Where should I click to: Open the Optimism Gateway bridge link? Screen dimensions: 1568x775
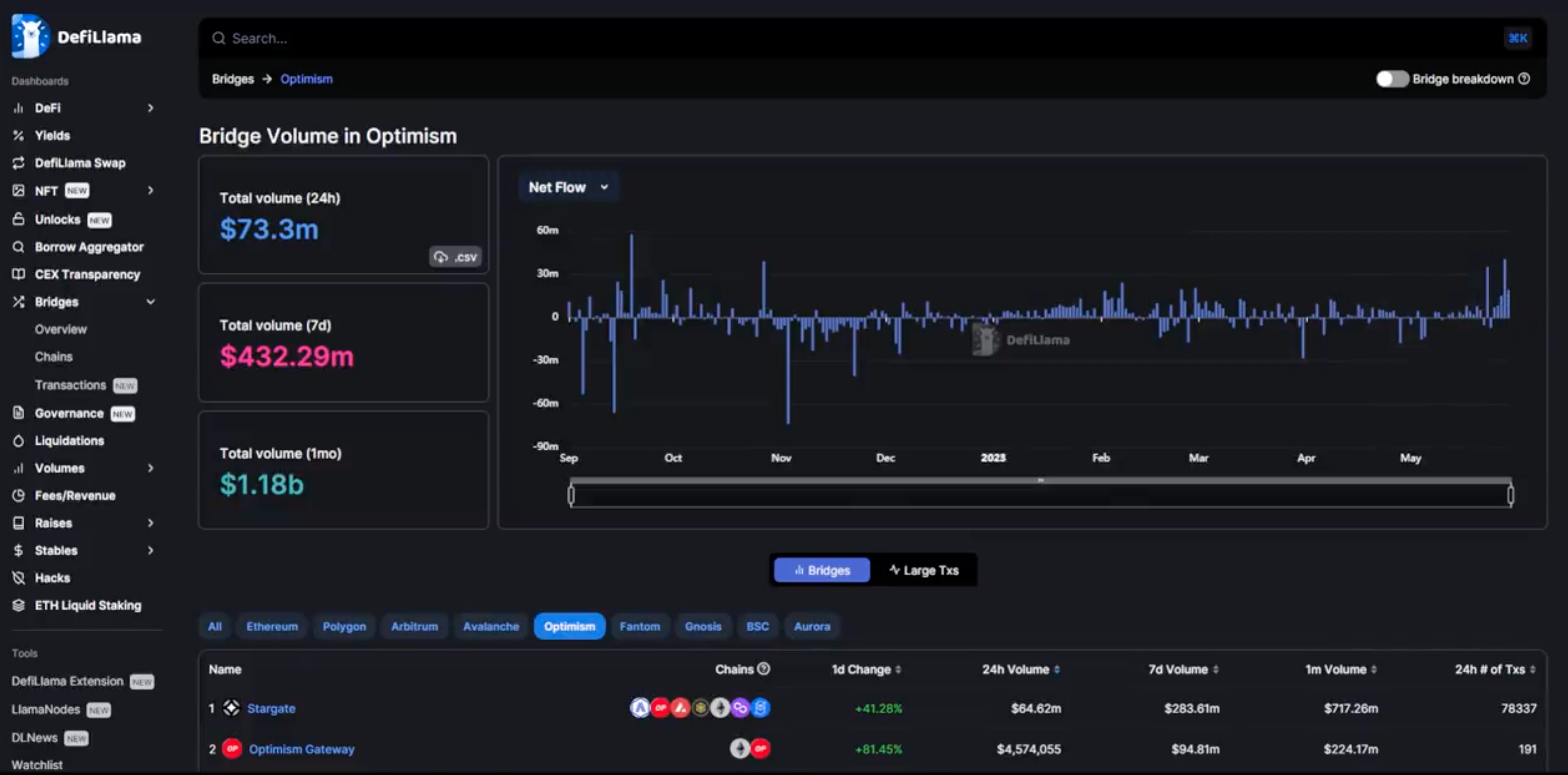301,749
